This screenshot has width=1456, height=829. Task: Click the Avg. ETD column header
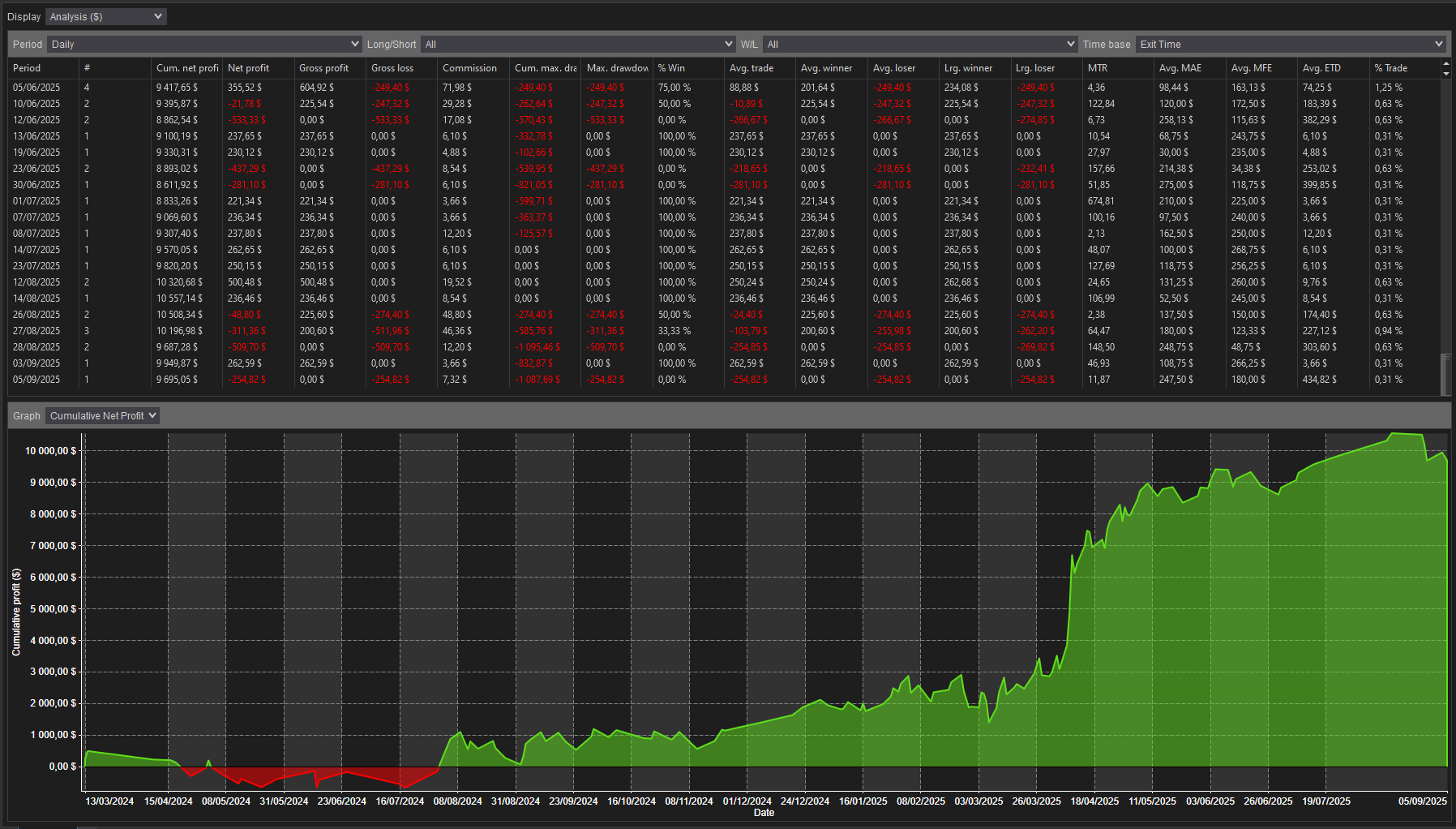1333,68
